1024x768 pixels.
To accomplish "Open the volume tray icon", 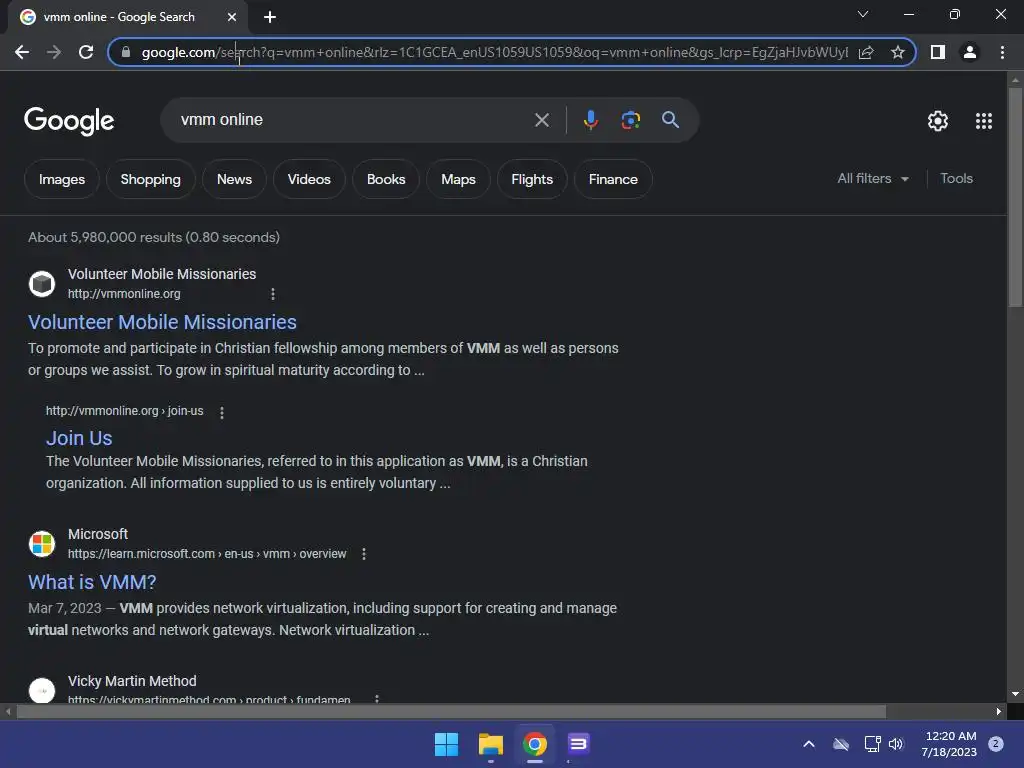I will [896, 744].
